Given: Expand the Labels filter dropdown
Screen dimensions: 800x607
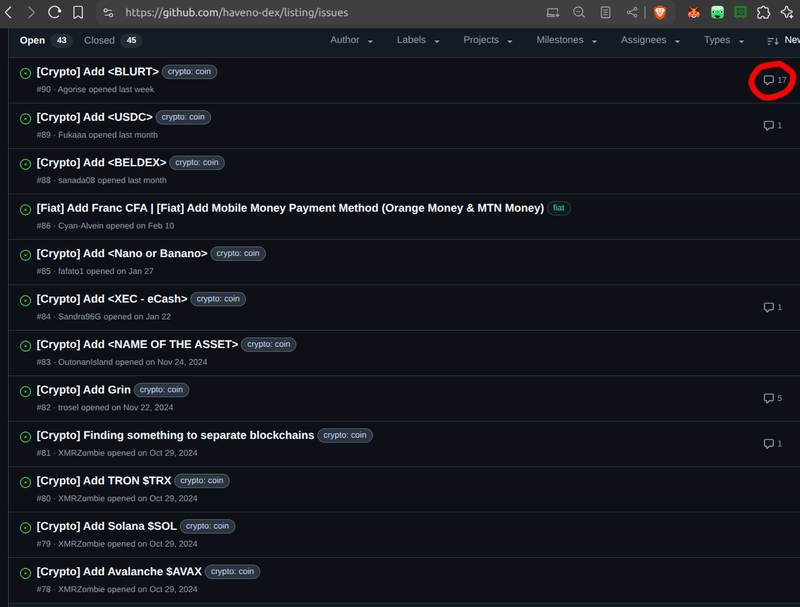Looking at the screenshot, I should point(418,40).
